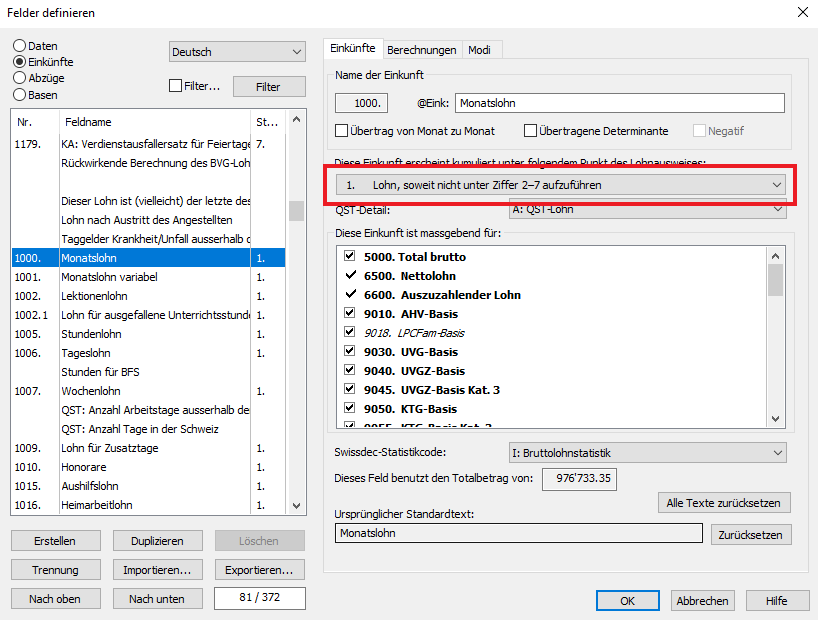This screenshot has height=620, width=818.
Task: Click the @Eink Monatslohn text field
Action: pyautogui.click(x=619, y=103)
